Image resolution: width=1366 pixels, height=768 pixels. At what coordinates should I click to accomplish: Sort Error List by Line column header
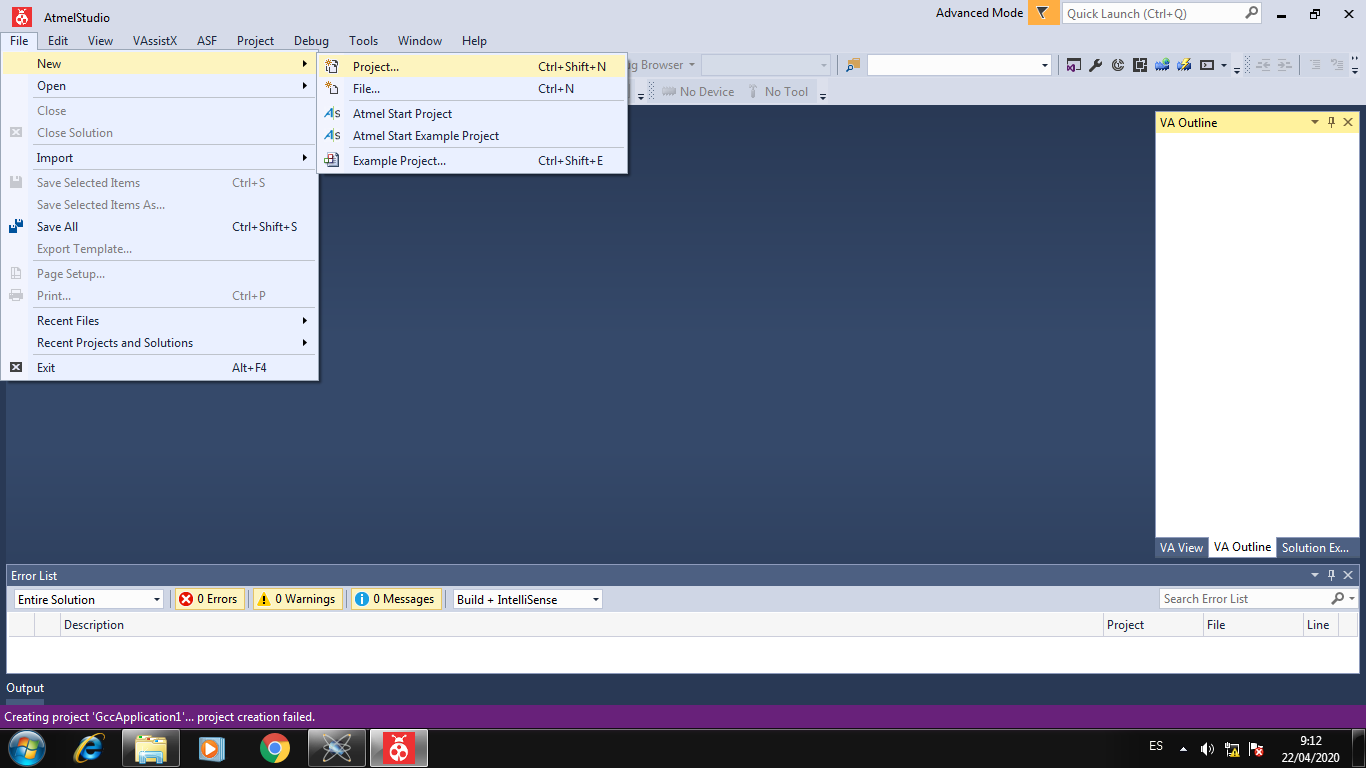point(1318,625)
